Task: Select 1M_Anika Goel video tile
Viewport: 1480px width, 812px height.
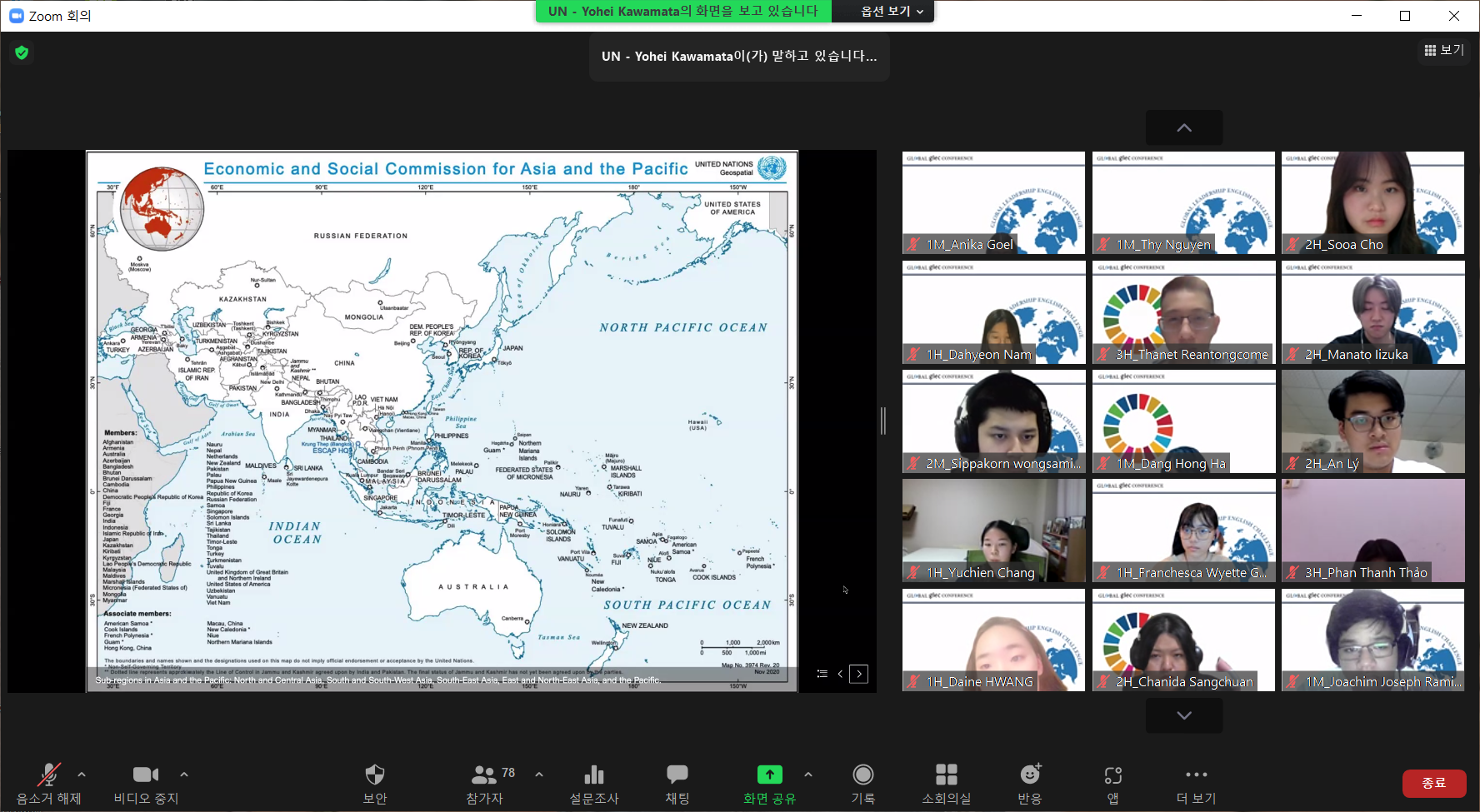Action: pyautogui.click(x=993, y=202)
